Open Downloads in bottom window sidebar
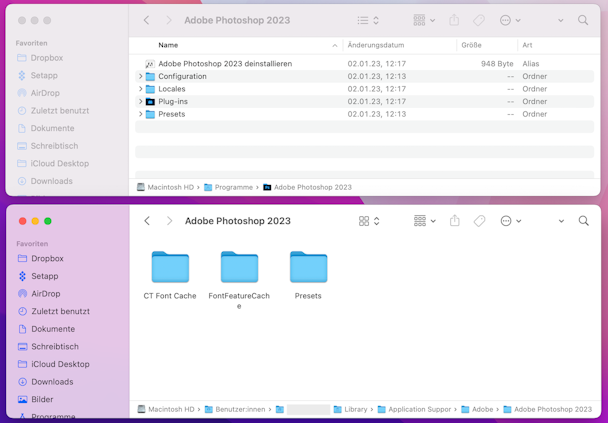The height and width of the screenshot is (423, 608). click(x=45, y=382)
